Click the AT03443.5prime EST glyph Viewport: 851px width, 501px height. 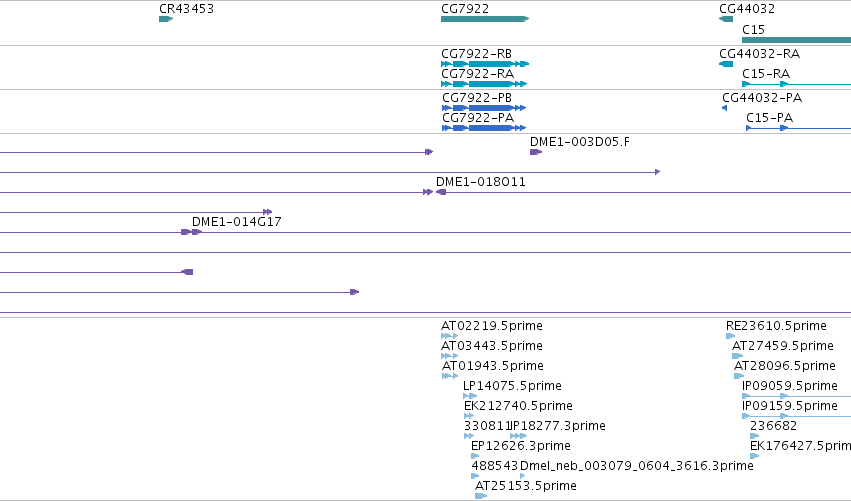click(x=449, y=356)
